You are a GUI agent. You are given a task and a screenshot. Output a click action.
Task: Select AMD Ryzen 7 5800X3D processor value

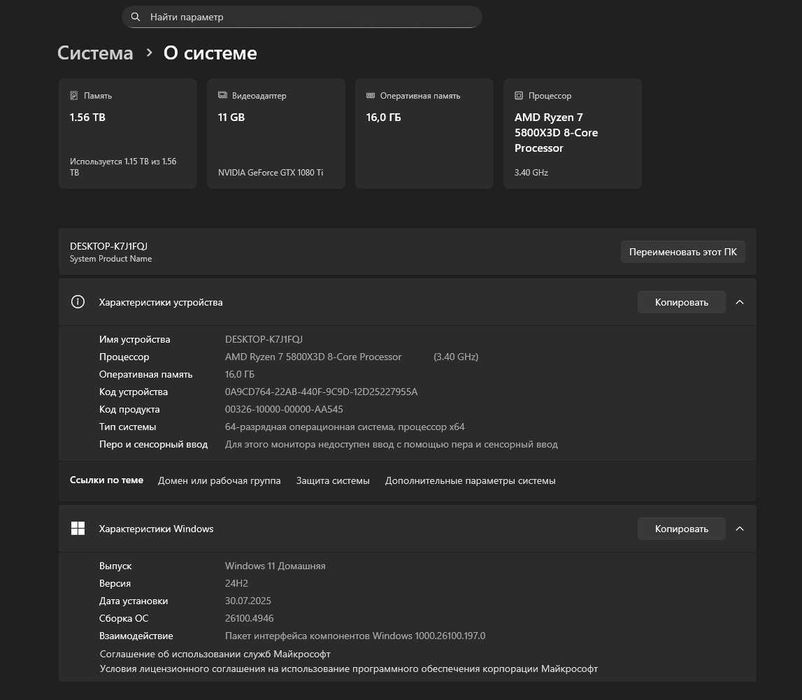coord(313,356)
